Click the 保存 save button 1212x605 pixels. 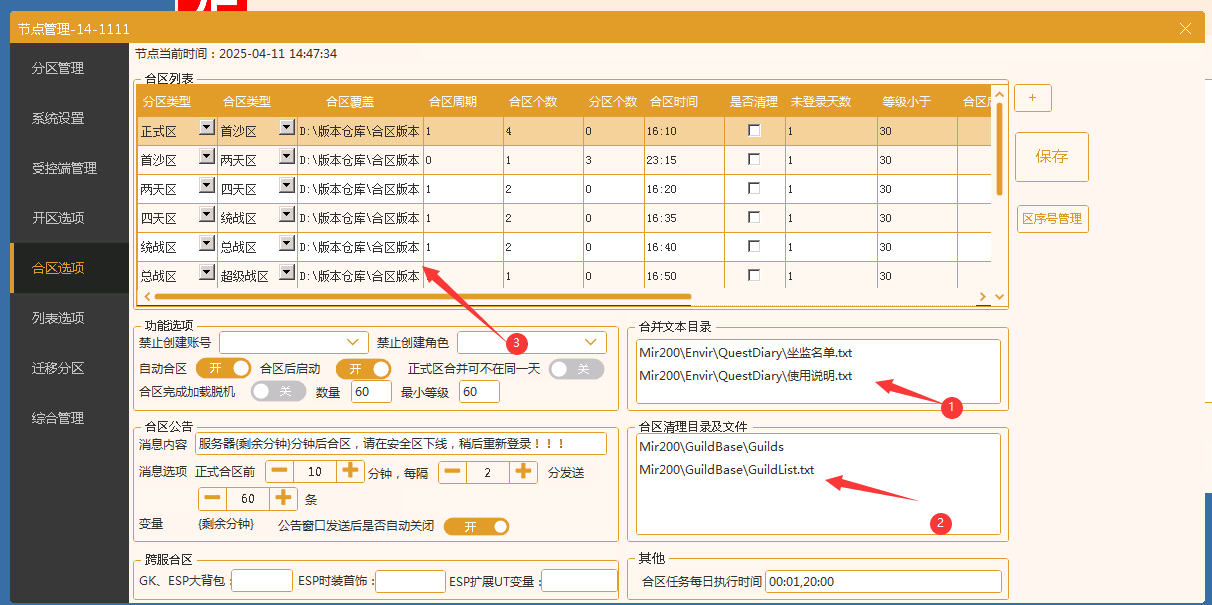point(1051,157)
